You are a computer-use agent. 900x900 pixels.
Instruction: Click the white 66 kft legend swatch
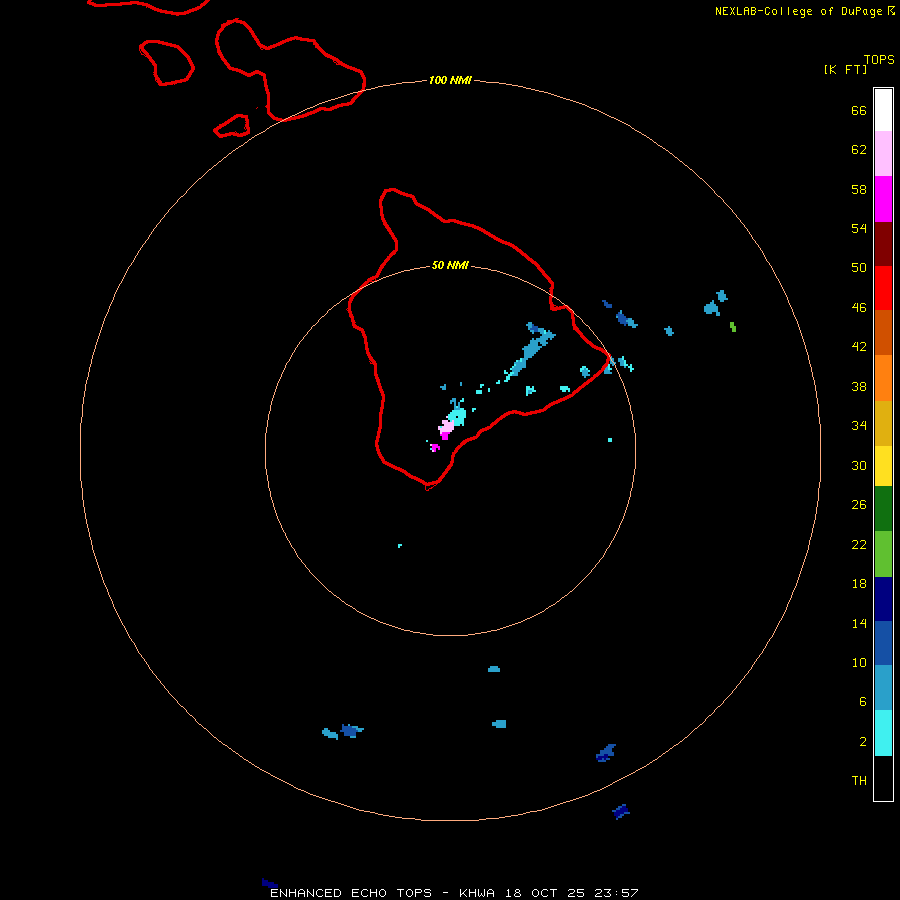pos(883,110)
